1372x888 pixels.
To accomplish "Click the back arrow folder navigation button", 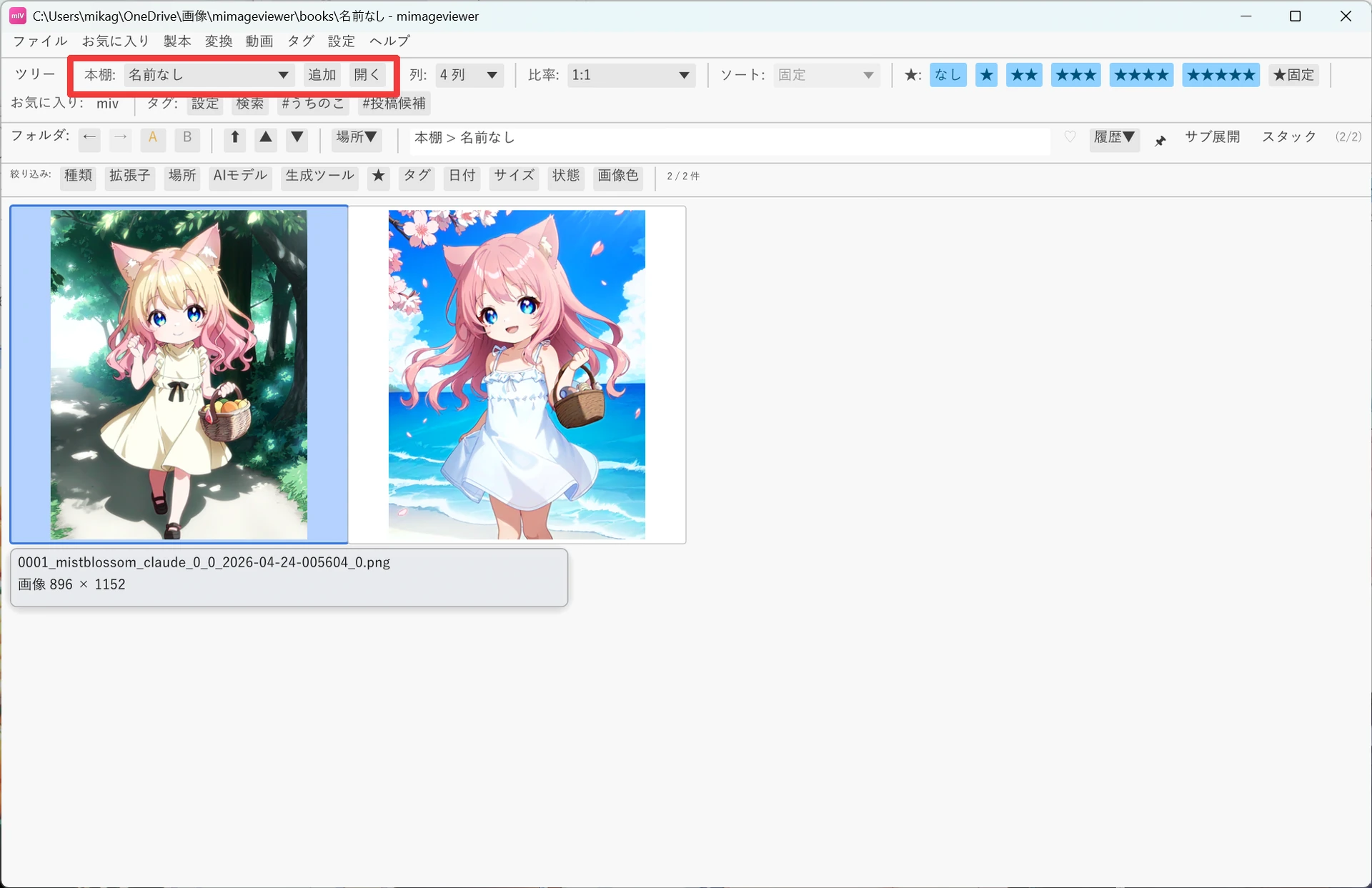I will [89, 138].
